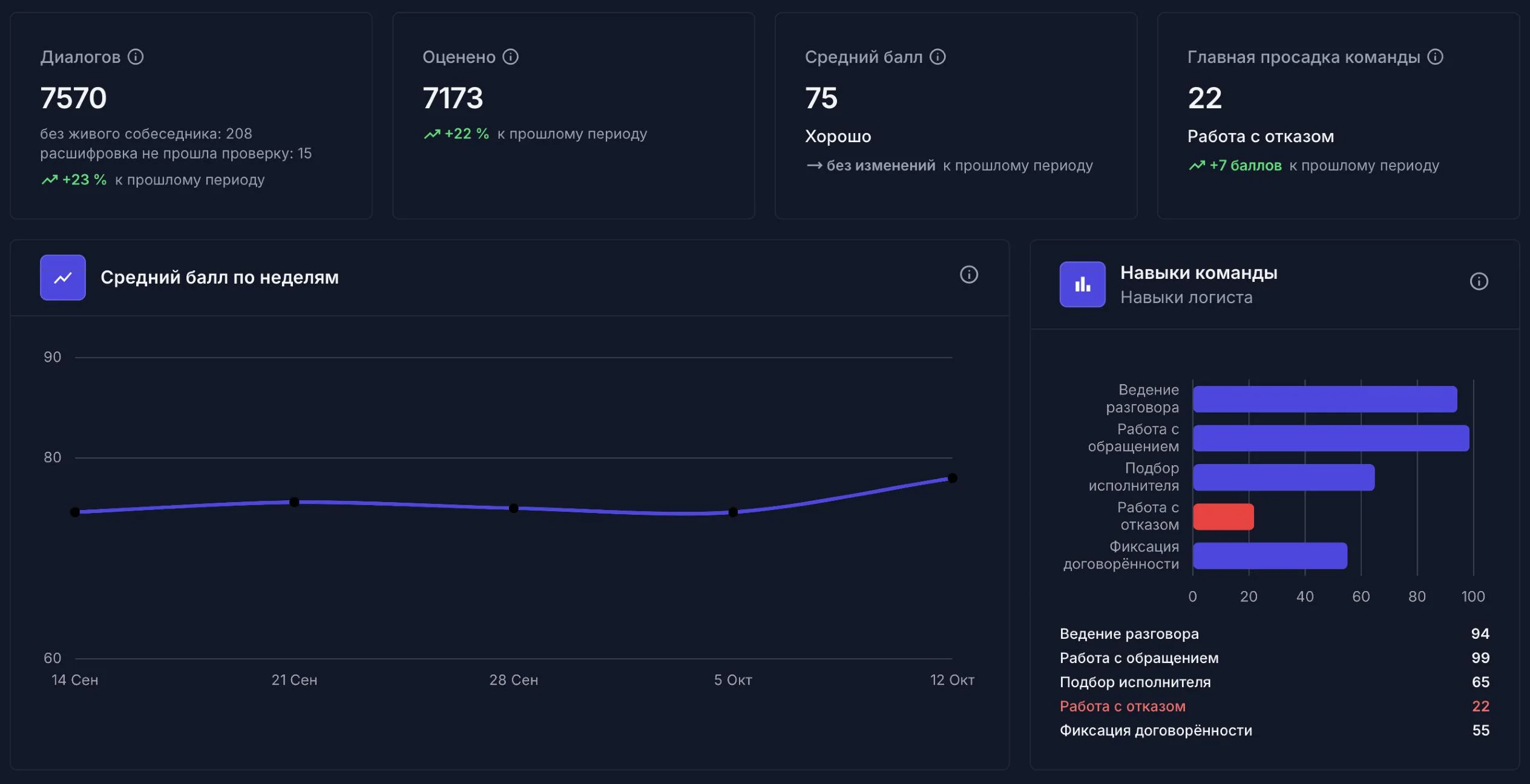The height and width of the screenshot is (784, 1530).
Task: Click the green trend arrow by +7 баллов
Action: [1197, 165]
